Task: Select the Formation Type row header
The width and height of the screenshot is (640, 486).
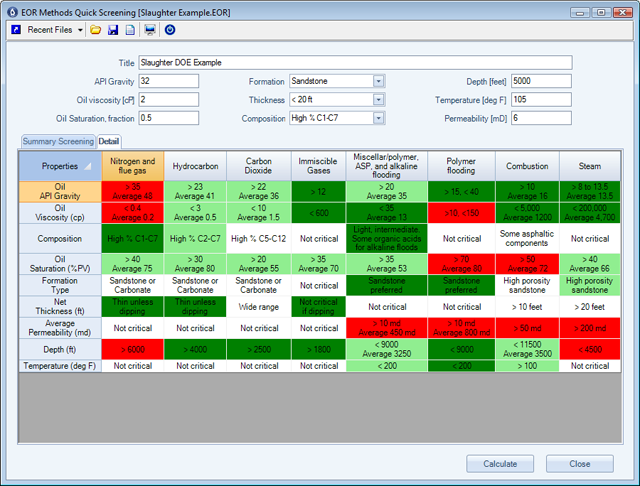Action: [x=60, y=285]
